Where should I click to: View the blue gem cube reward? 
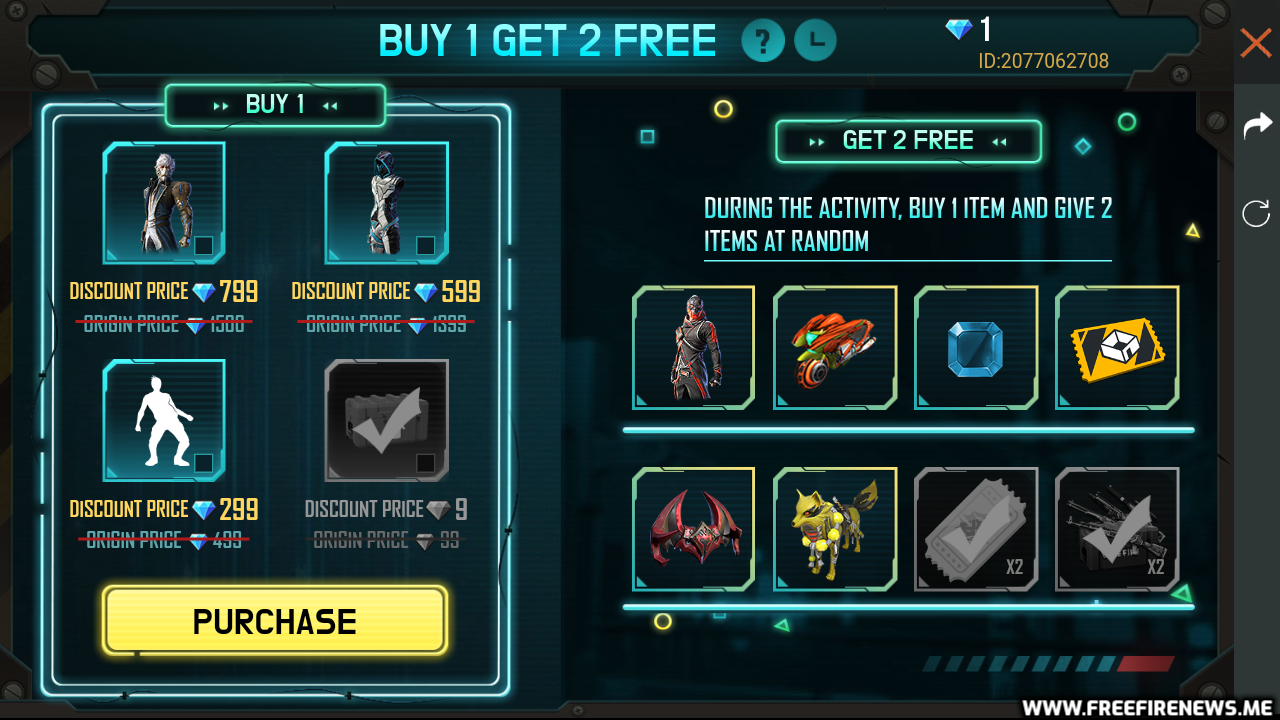pyautogui.click(x=976, y=347)
